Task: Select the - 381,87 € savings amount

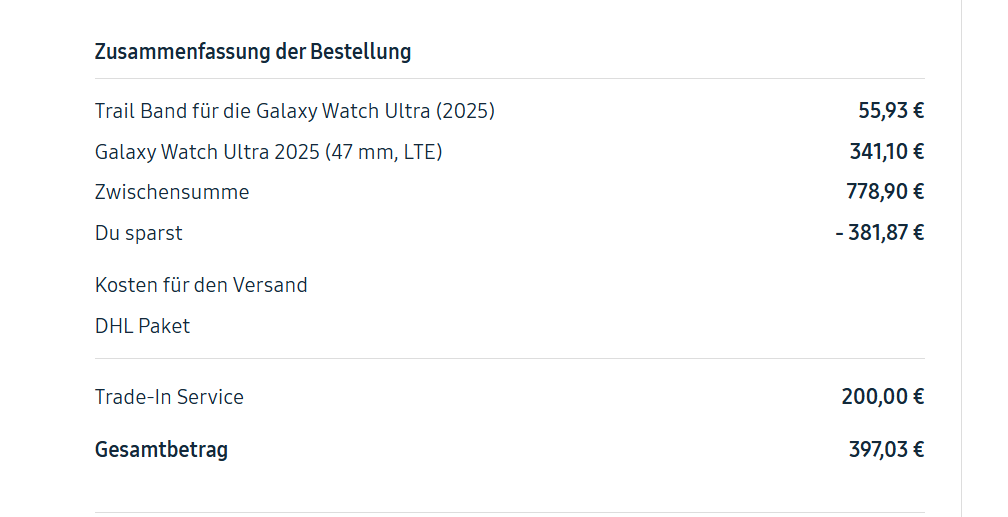Action: 879,233
